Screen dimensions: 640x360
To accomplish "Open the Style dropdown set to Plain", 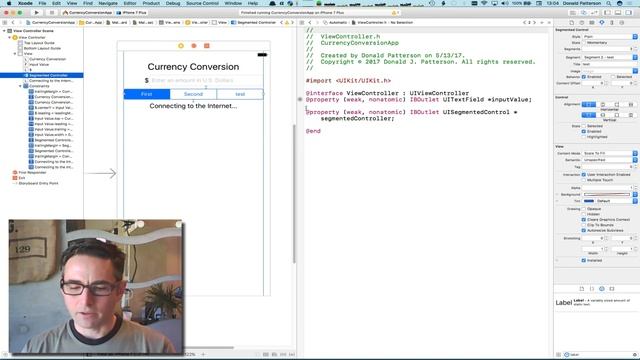I will coord(610,37).
